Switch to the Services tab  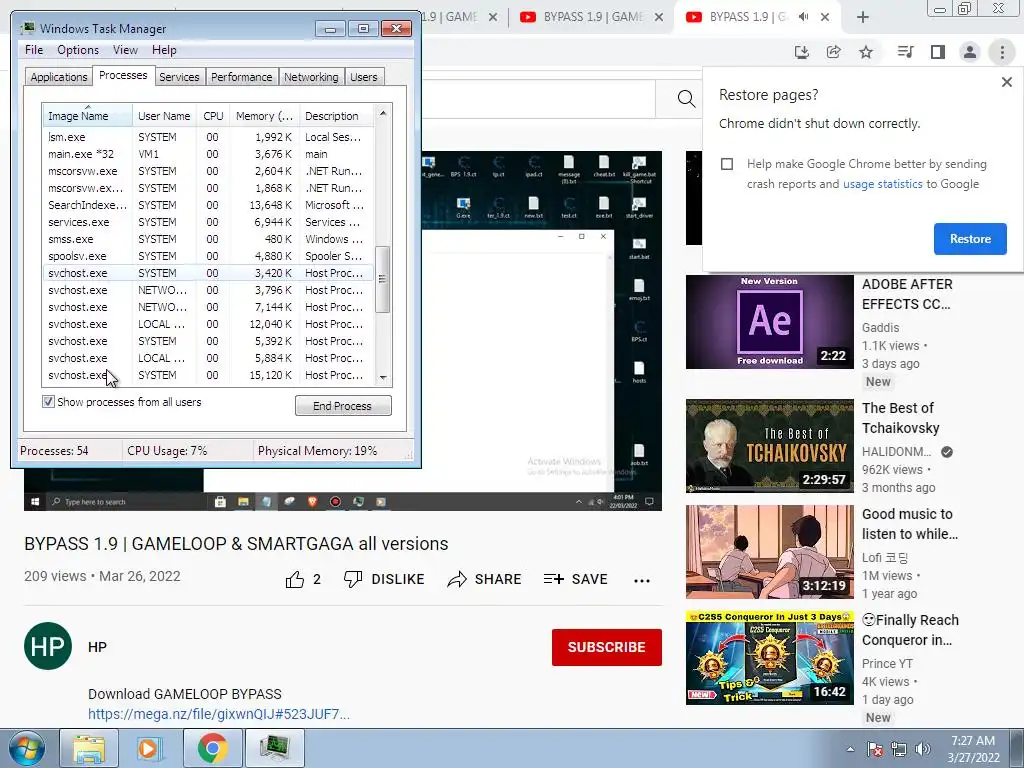tap(179, 77)
